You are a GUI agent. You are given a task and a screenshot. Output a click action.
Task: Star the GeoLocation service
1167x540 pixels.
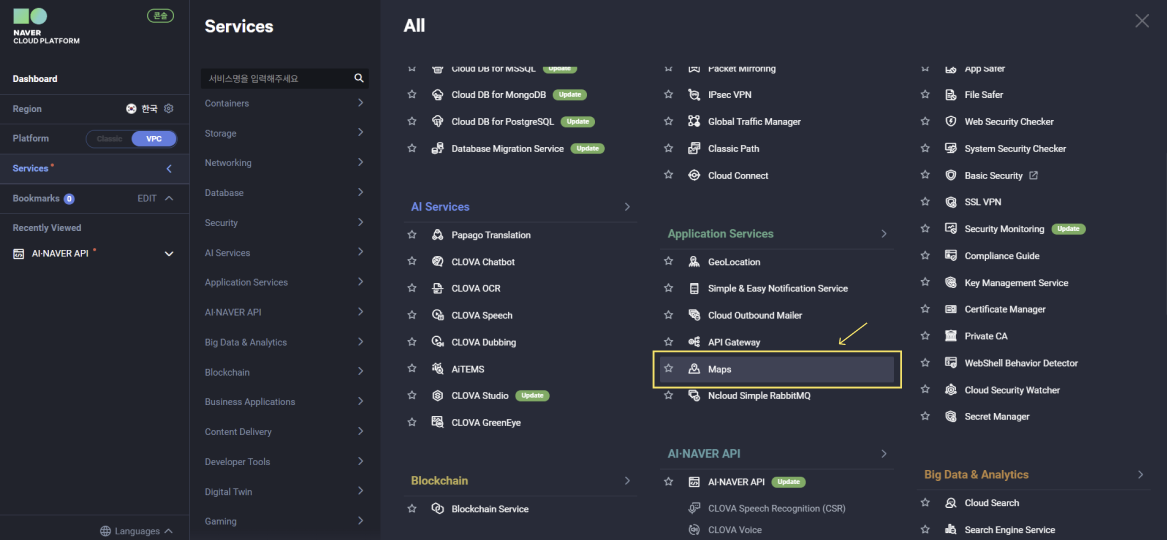click(668, 262)
